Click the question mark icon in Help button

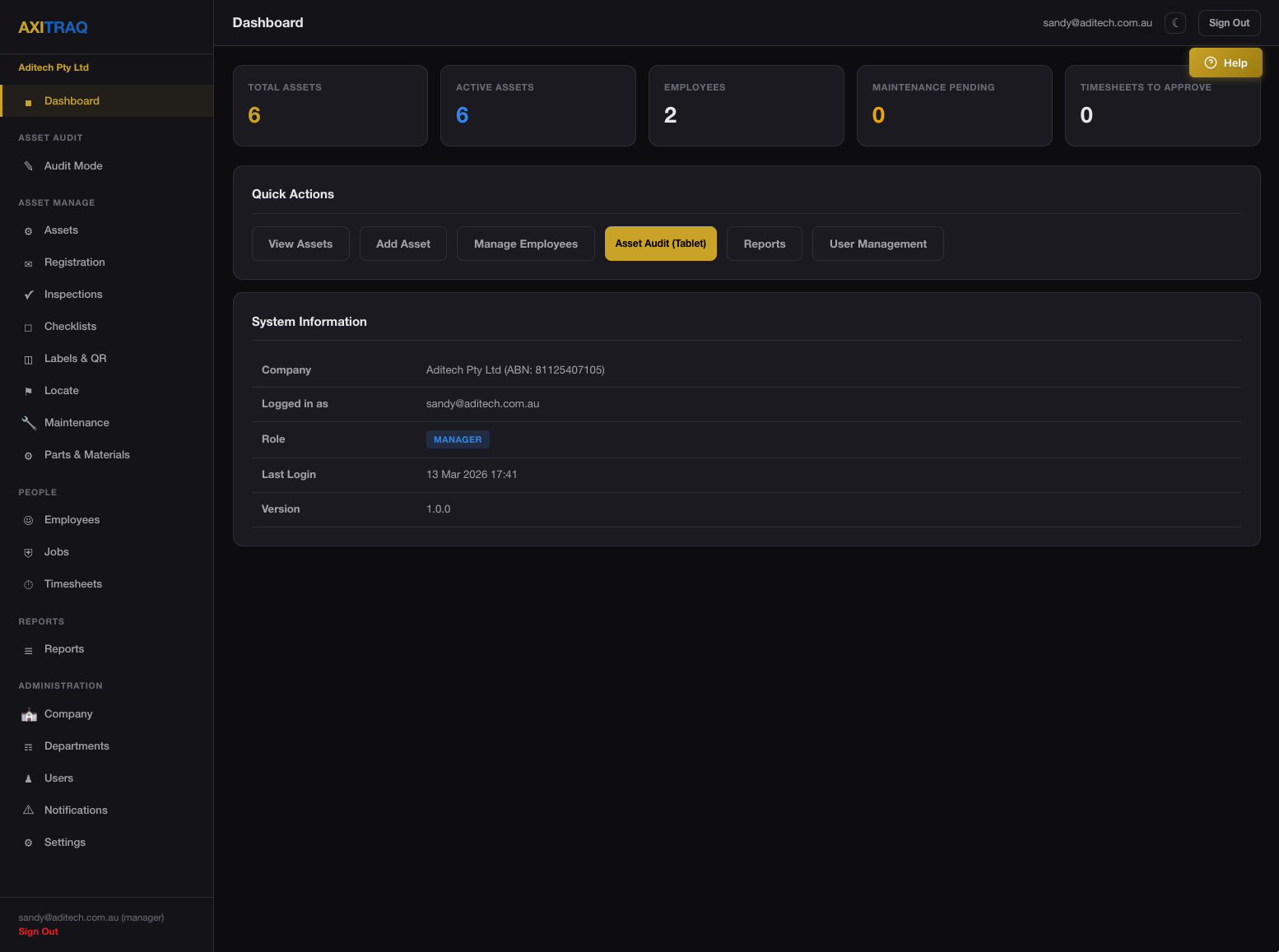click(x=1210, y=63)
